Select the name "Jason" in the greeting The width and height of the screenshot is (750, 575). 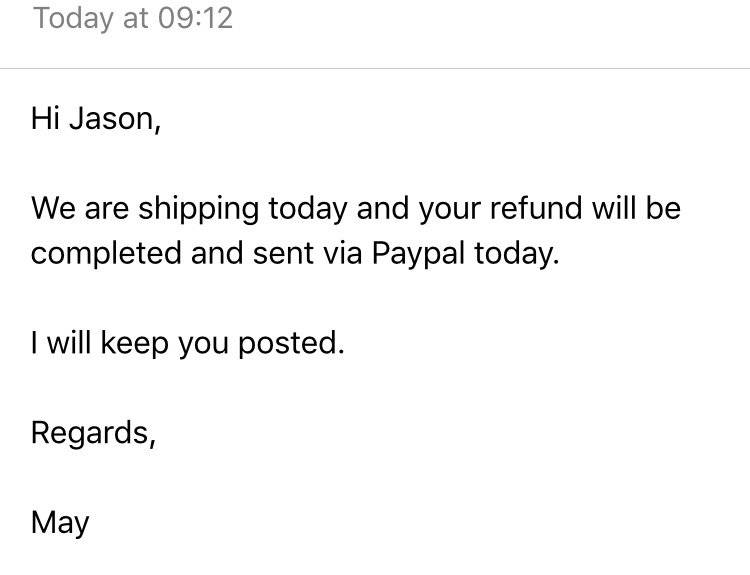point(111,118)
